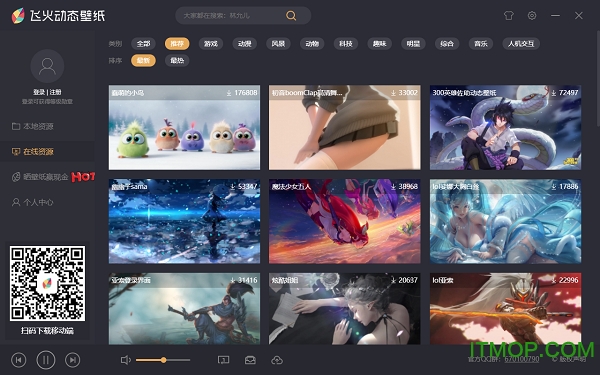600x375 pixels.
Task: Click the 登录 | 注册 link
Action: (47, 92)
